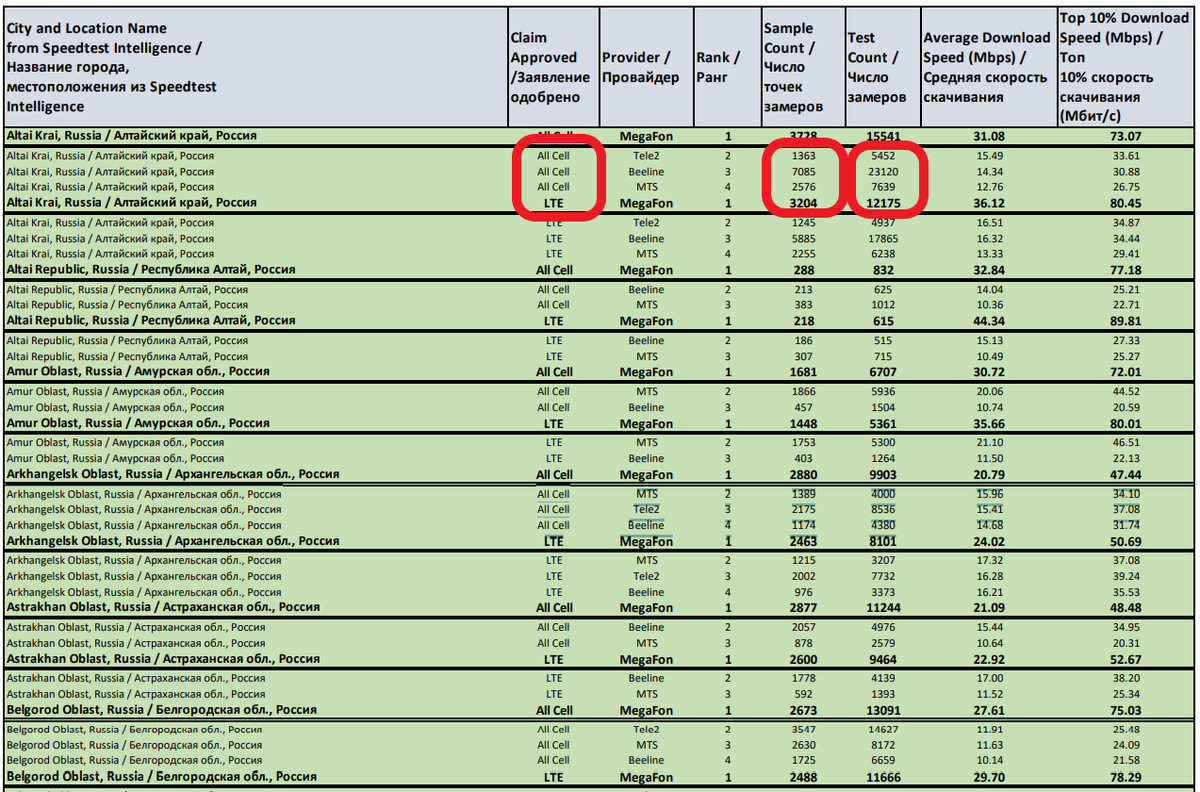Viewport: 1200px width, 792px height.
Task: Click the sample count value 3728
Action: (803, 136)
